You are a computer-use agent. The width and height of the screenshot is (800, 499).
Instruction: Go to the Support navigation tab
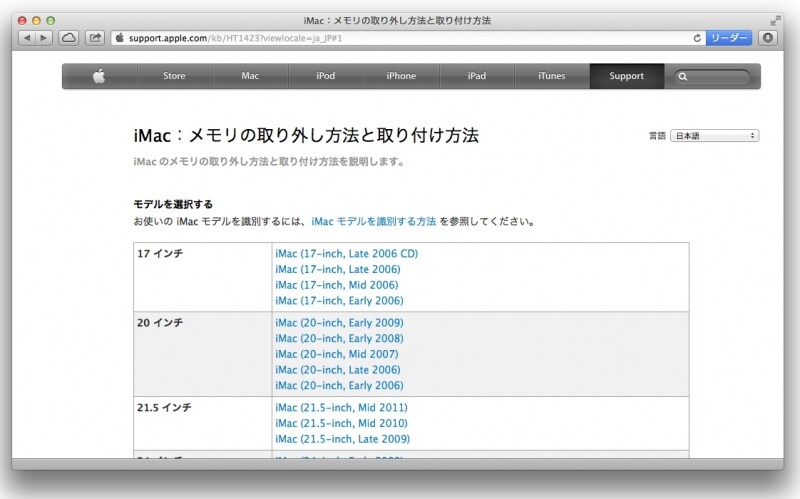626,76
